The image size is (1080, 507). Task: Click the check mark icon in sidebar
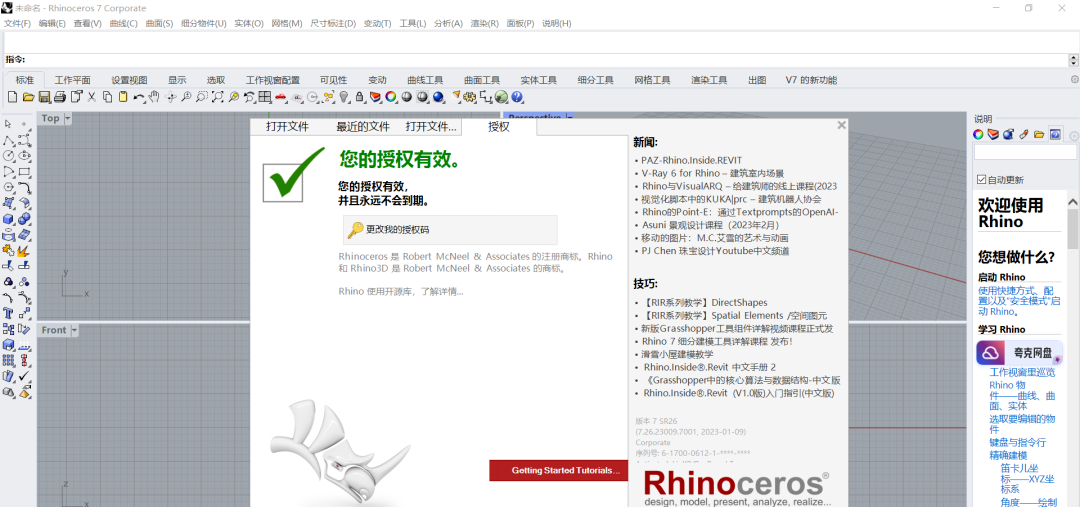pos(25,376)
